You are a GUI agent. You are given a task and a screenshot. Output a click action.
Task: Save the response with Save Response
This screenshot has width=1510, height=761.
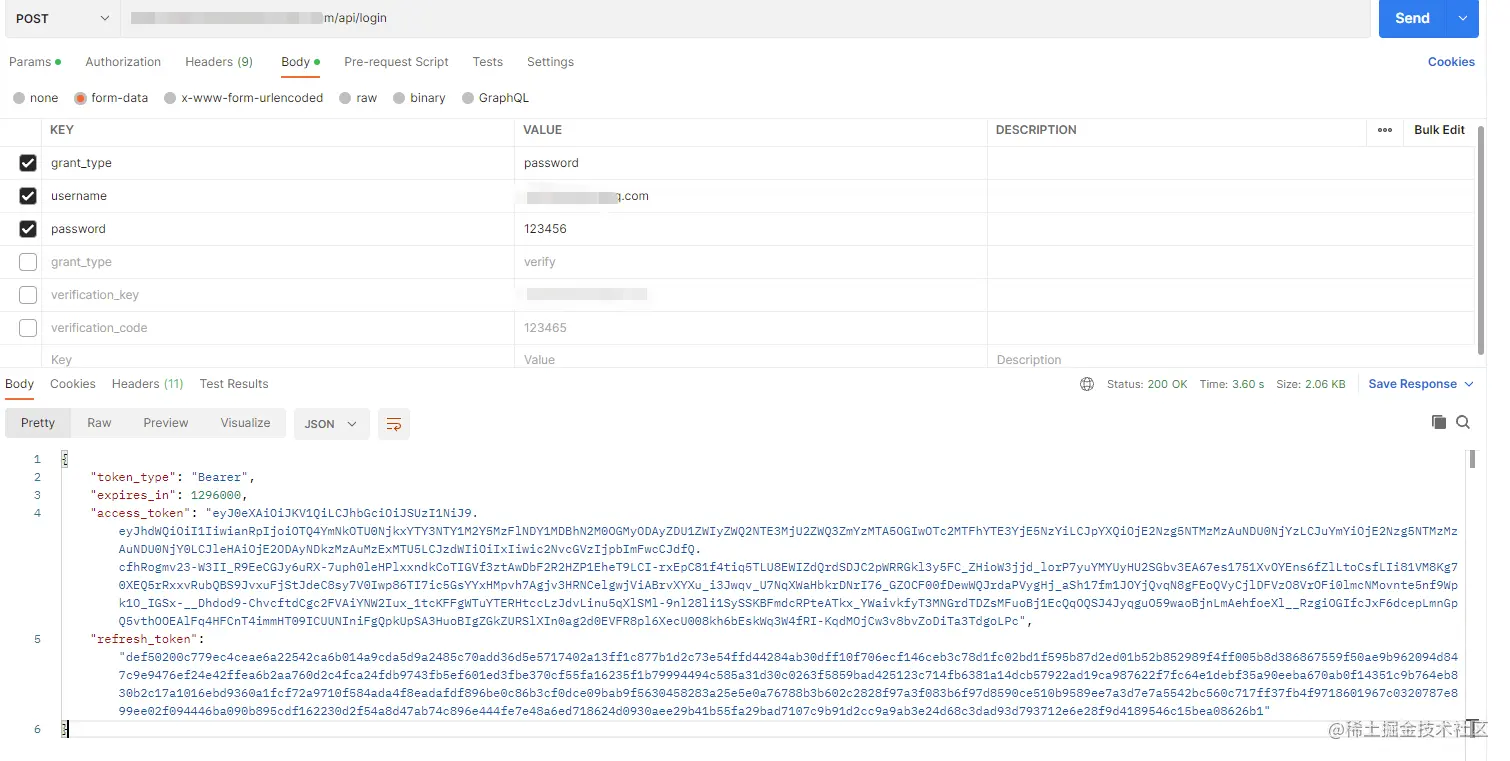(1412, 384)
